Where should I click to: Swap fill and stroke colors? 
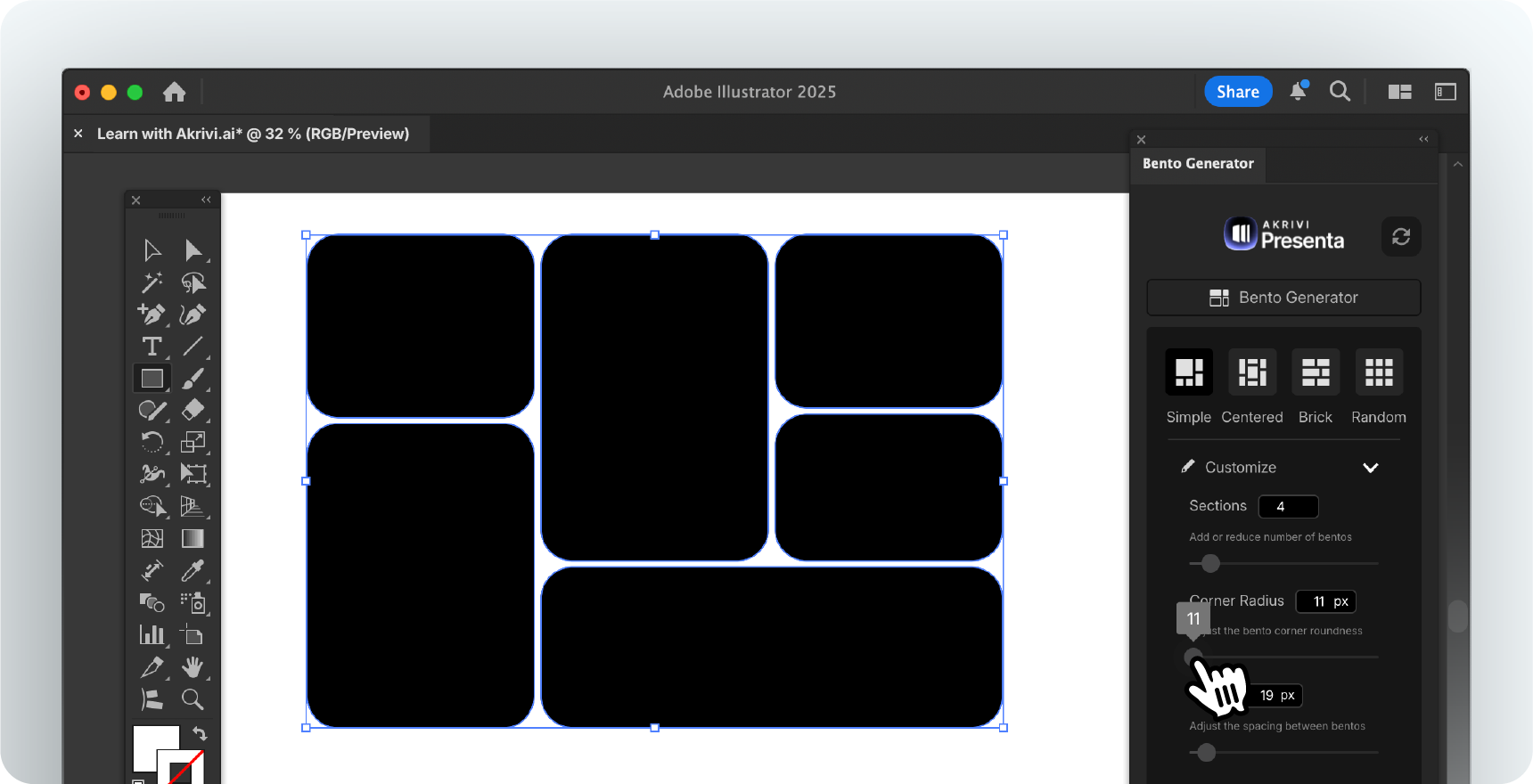tap(200, 733)
